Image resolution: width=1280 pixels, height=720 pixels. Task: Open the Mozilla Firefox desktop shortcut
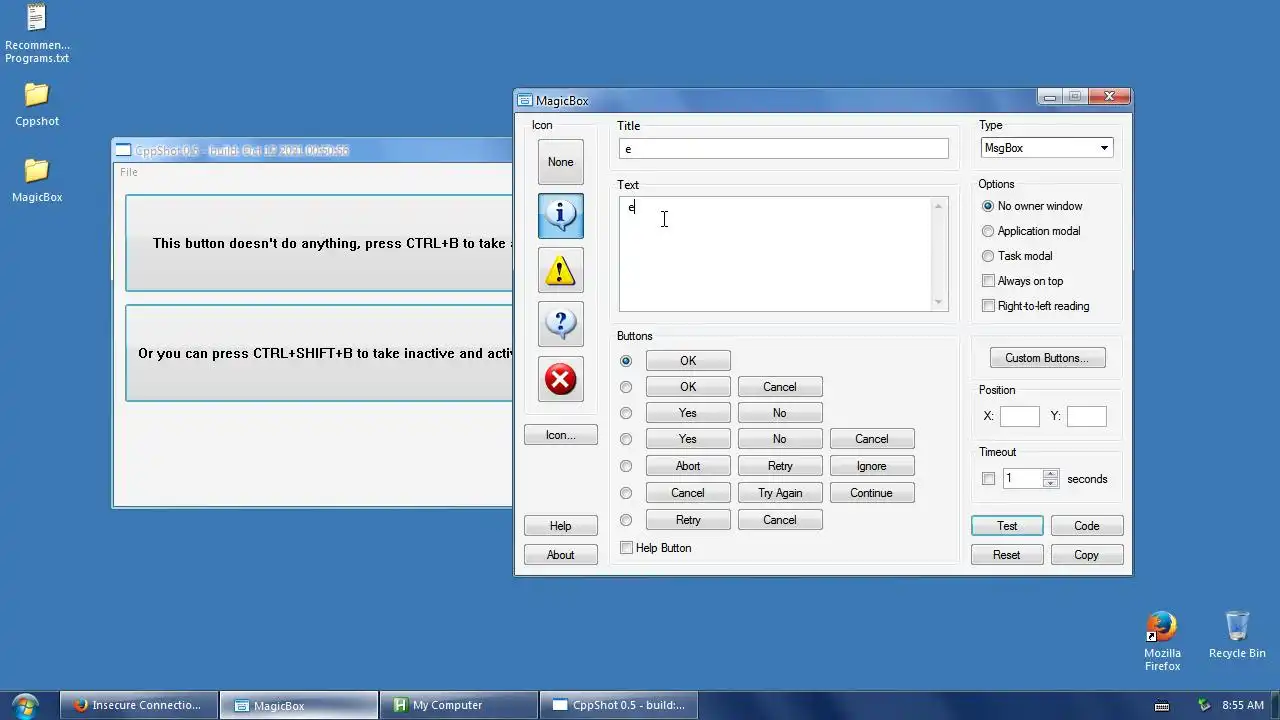point(1162,641)
